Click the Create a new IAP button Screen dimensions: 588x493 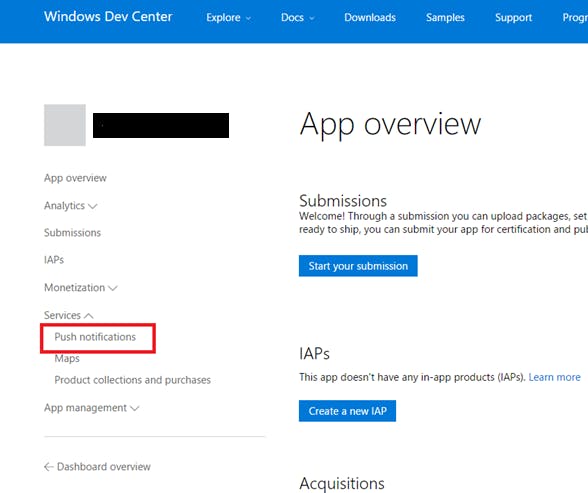(347, 411)
